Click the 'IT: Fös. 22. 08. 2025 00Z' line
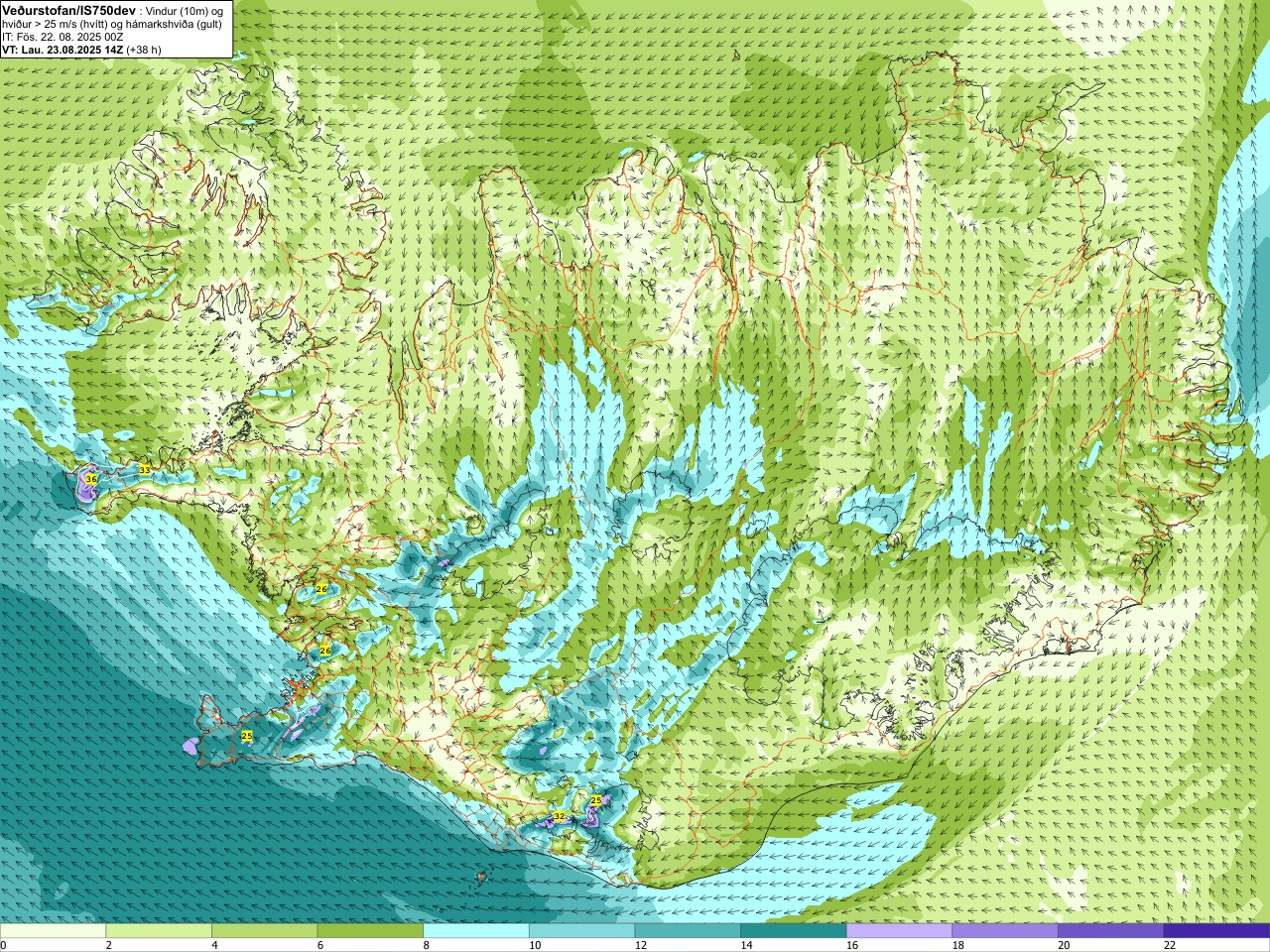The image size is (1270, 952). pos(63,37)
